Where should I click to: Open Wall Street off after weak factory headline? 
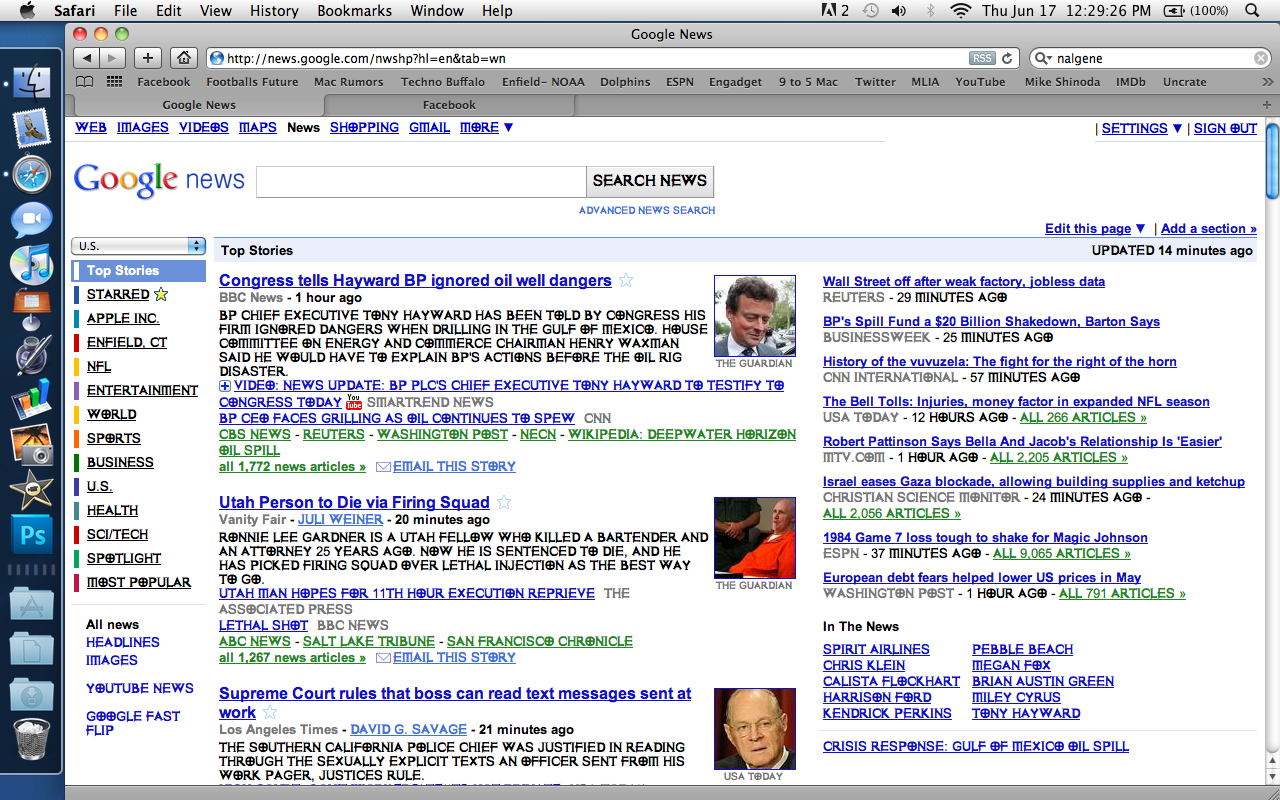point(964,281)
